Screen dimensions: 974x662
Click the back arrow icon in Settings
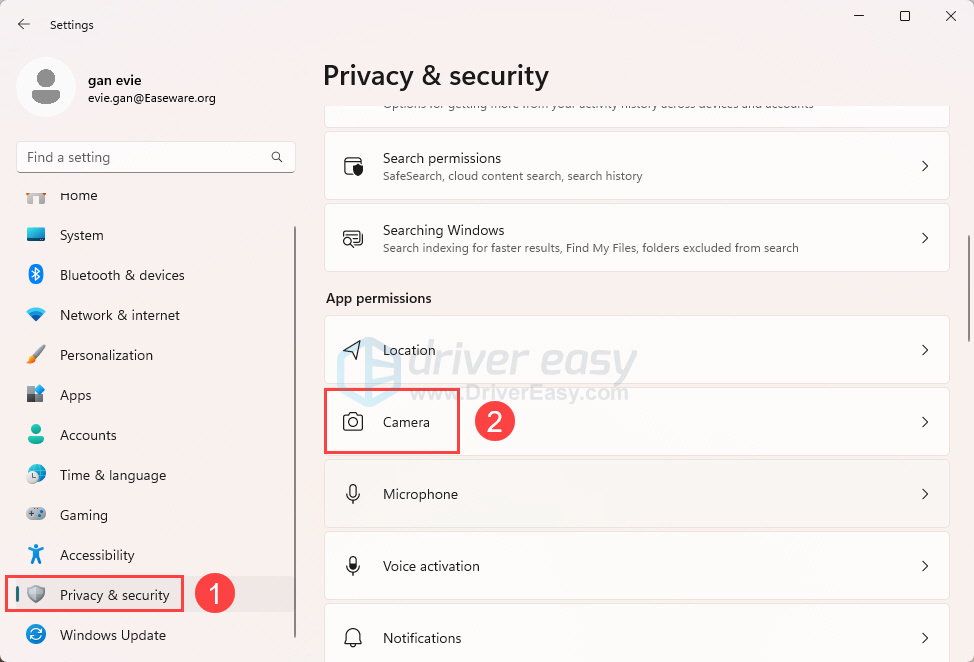(x=24, y=24)
